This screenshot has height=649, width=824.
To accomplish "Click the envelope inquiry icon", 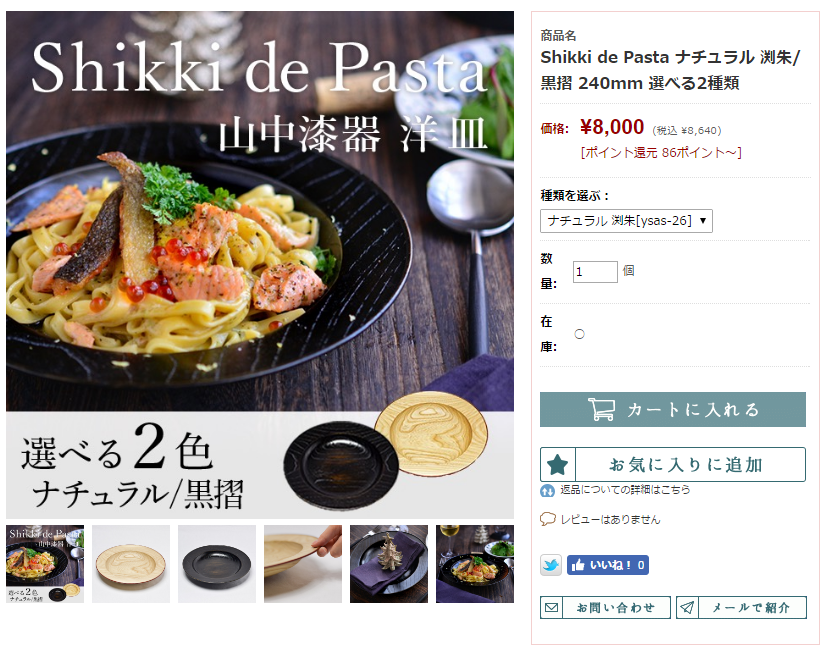I will [x=551, y=607].
